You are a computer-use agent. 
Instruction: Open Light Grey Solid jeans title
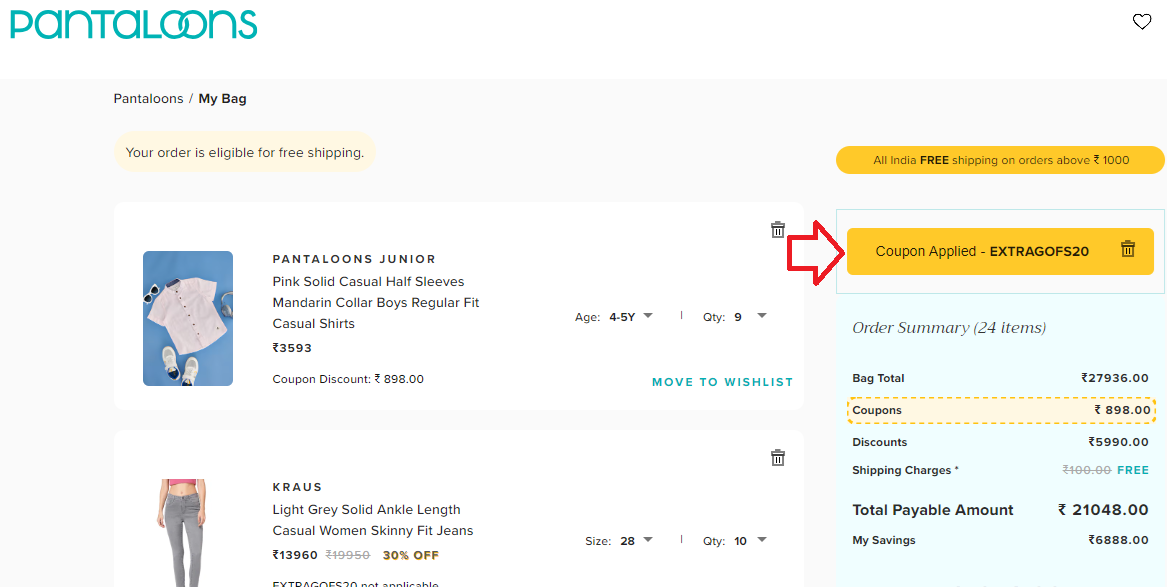tap(373, 520)
